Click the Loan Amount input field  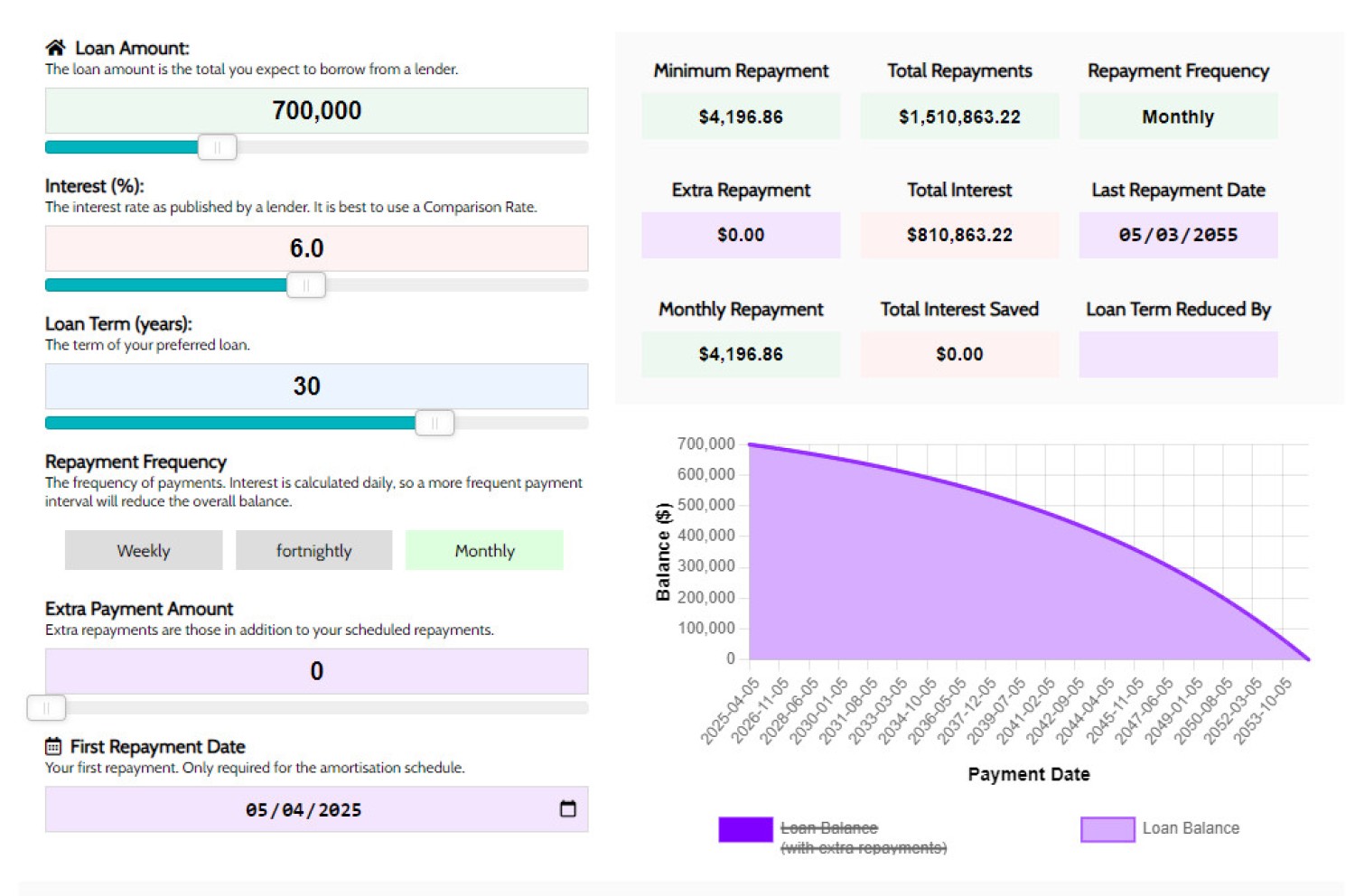pyautogui.click(x=316, y=111)
